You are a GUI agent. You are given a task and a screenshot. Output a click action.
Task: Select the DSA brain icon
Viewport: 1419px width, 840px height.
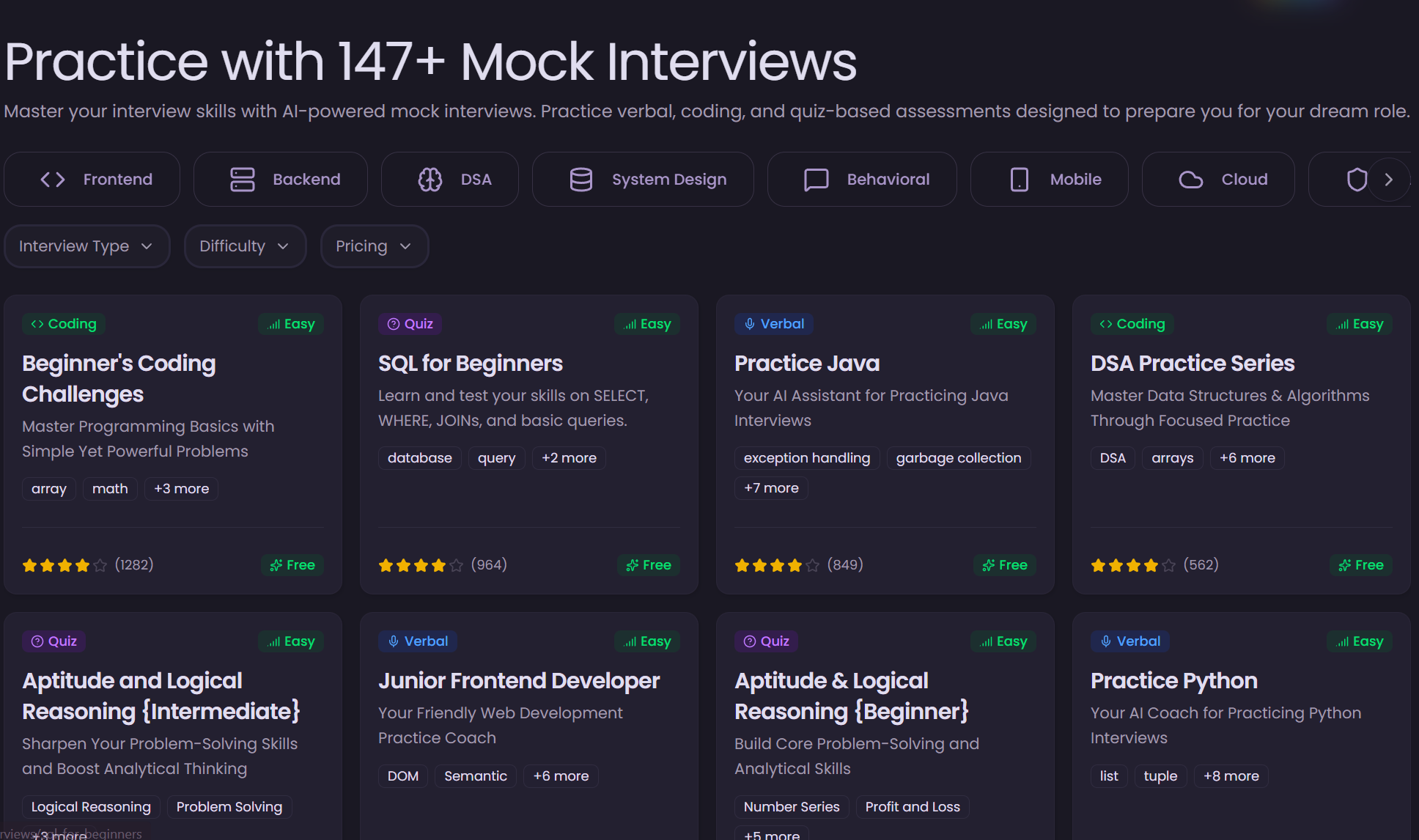click(x=430, y=179)
